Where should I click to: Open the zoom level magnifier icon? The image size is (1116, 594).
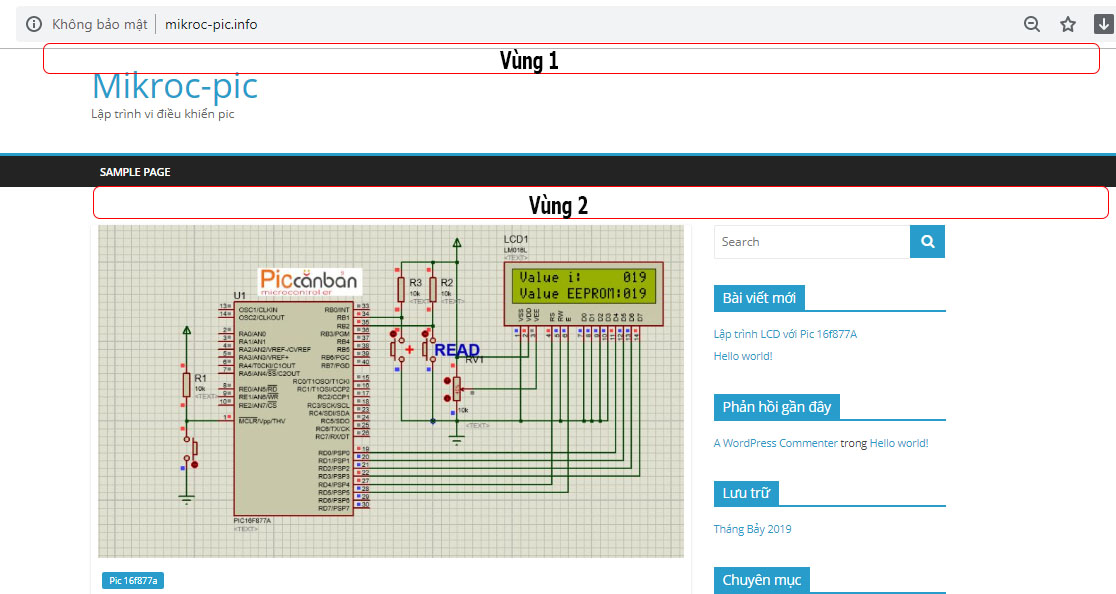(x=1032, y=24)
